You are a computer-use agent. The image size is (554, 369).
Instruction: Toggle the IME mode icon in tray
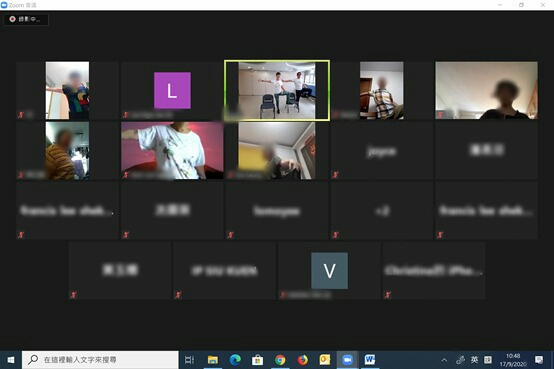pos(488,360)
